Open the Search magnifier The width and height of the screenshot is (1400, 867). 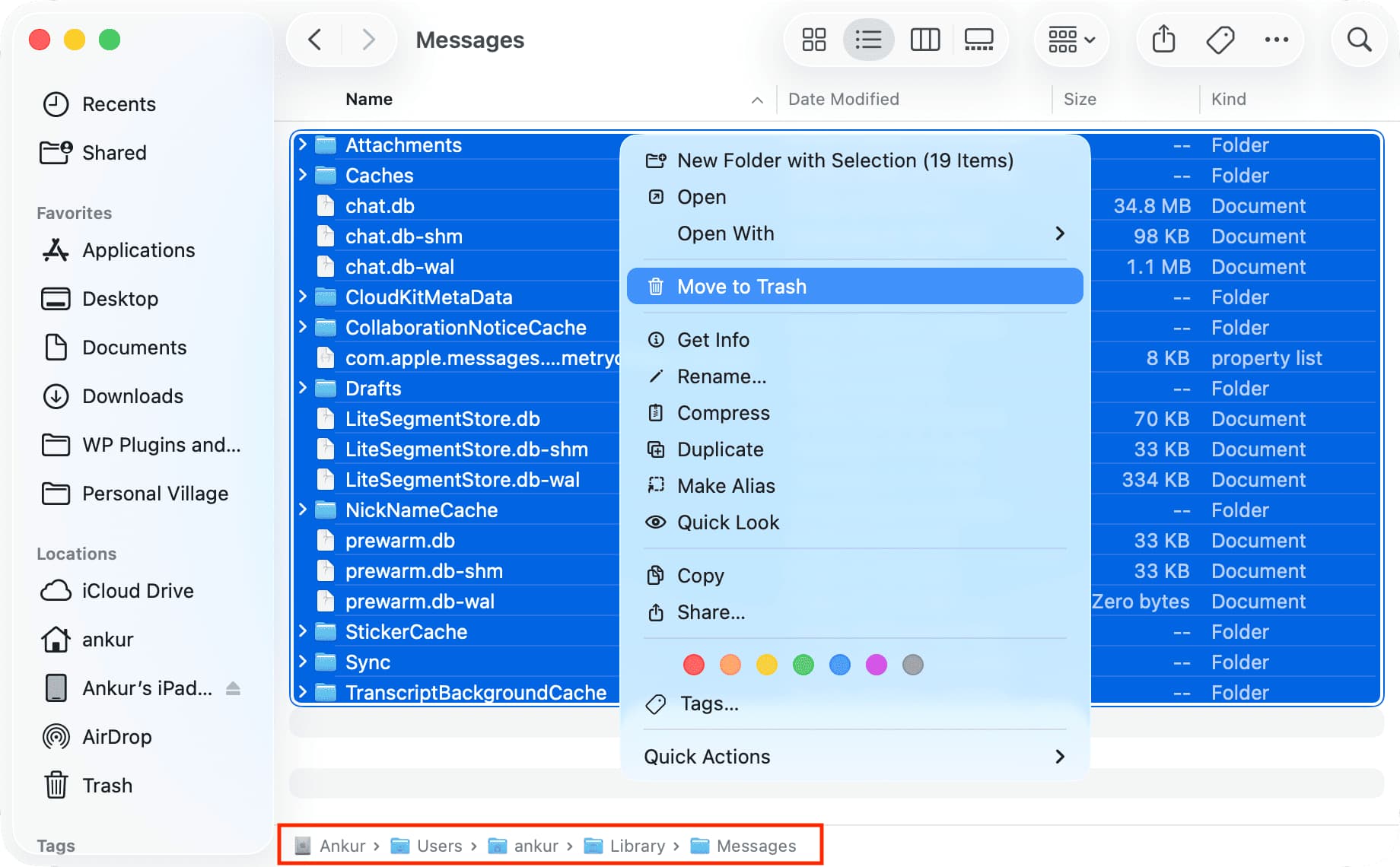[x=1358, y=40]
